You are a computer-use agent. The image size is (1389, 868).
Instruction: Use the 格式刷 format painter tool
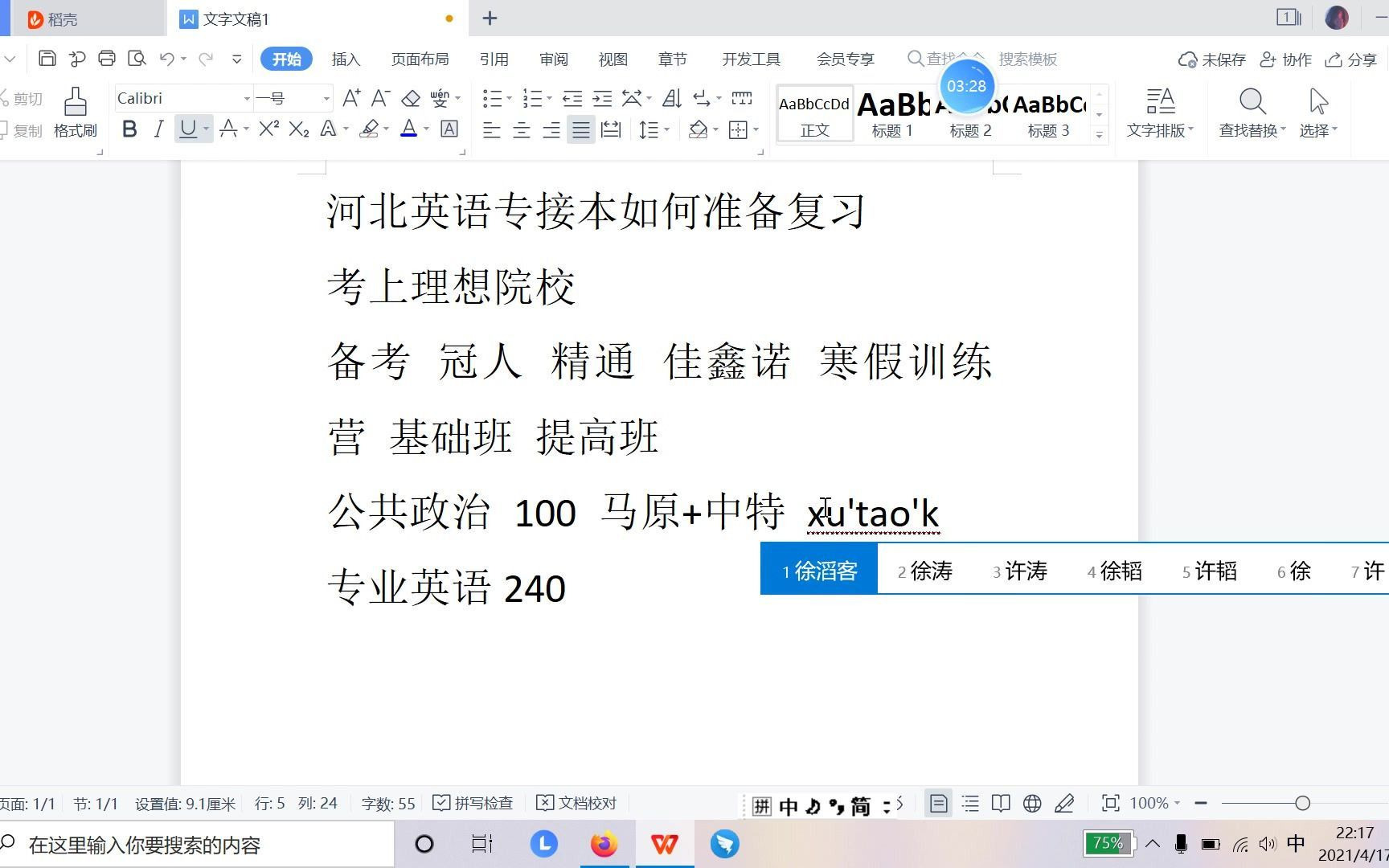[74, 113]
